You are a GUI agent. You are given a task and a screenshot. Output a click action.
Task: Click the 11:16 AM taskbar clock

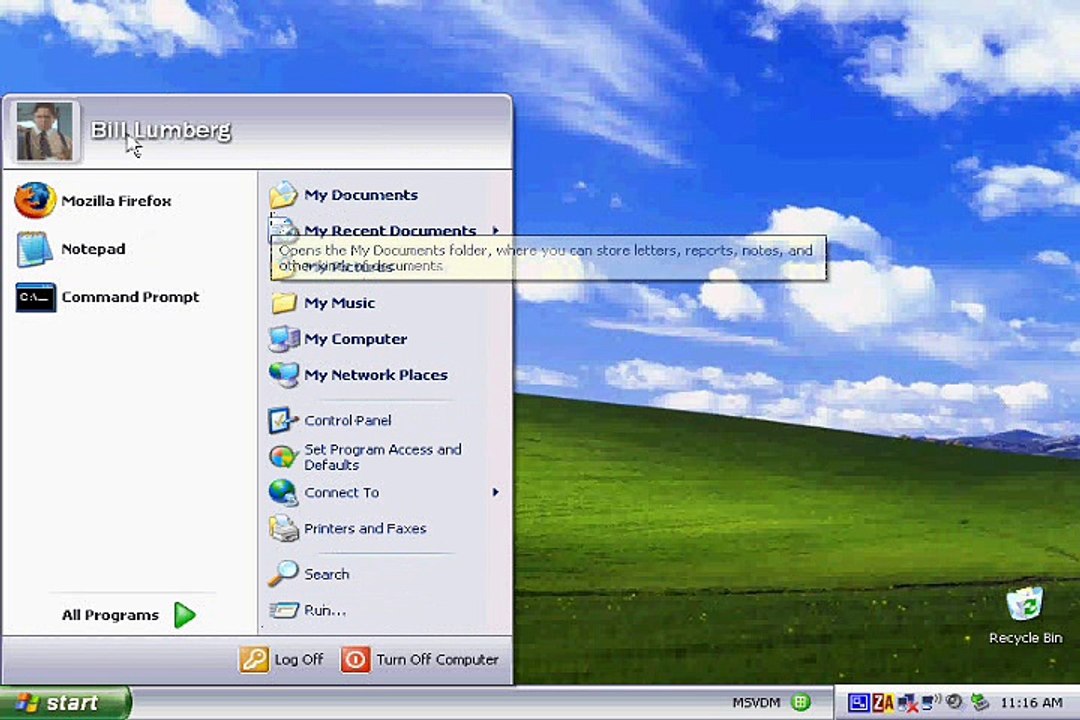[1031, 703]
